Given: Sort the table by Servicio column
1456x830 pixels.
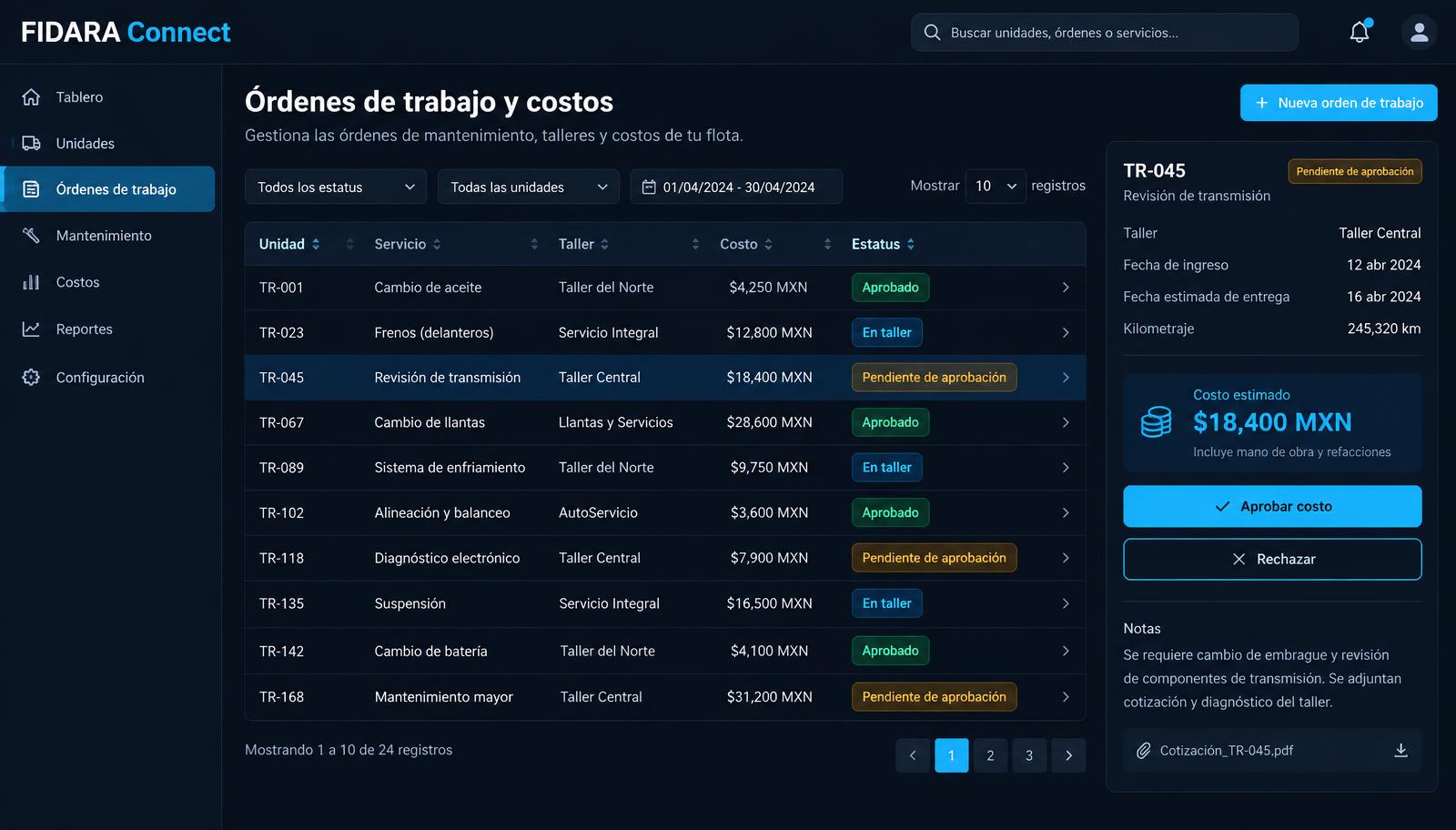Looking at the screenshot, I should click(408, 244).
